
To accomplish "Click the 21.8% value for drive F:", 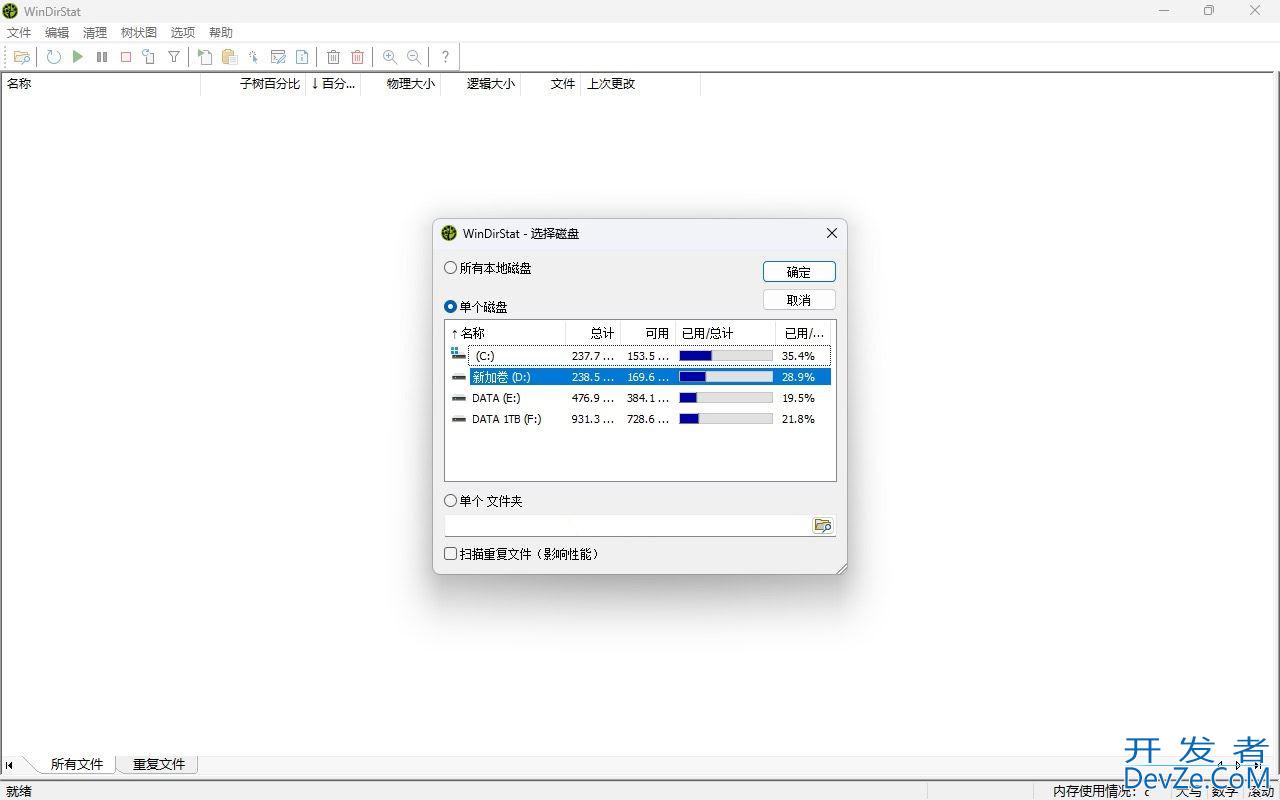I will point(798,419).
